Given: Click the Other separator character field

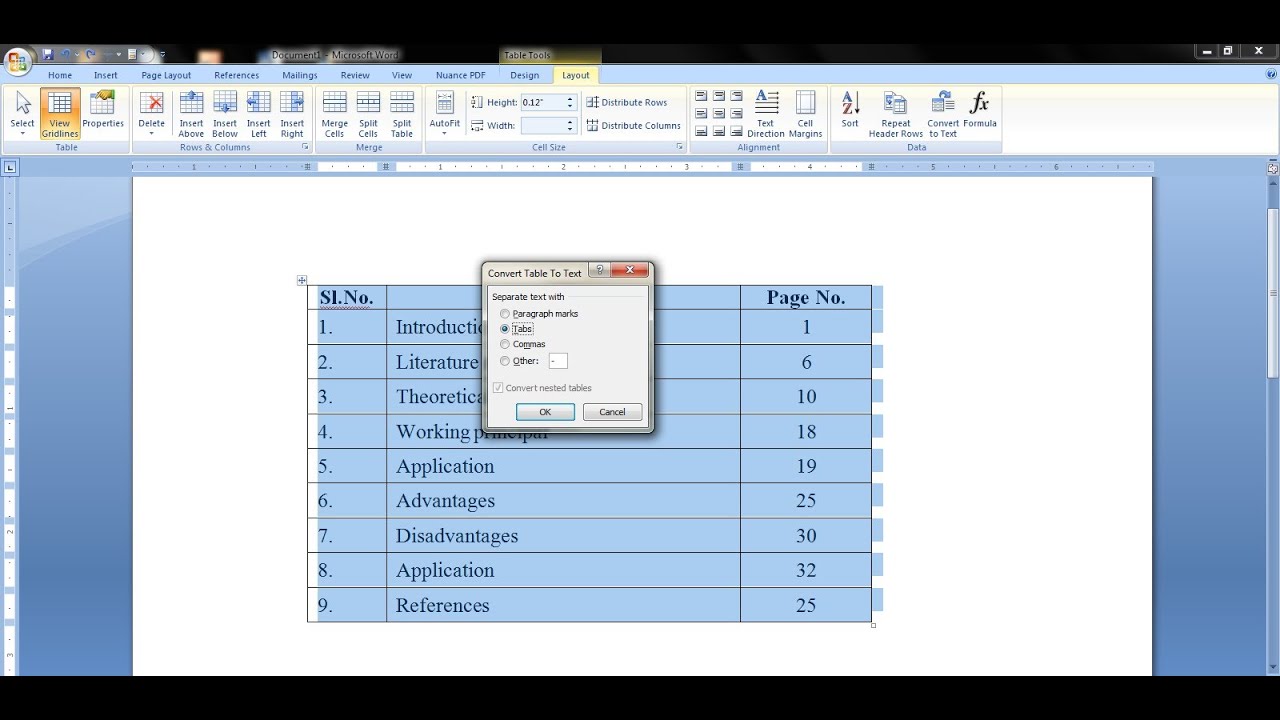Looking at the screenshot, I should 558,361.
